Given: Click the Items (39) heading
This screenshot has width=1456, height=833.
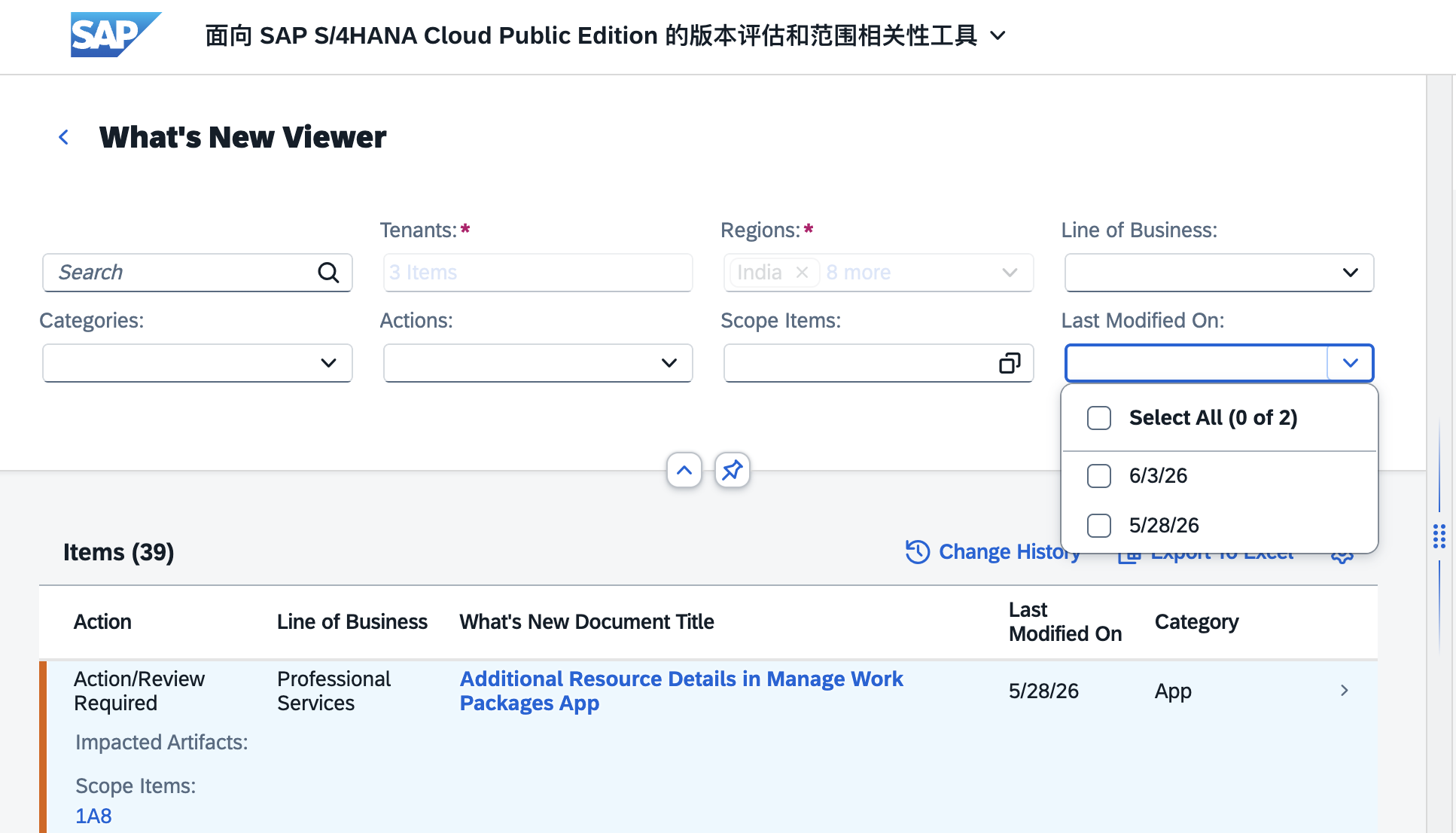Looking at the screenshot, I should click(x=119, y=552).
